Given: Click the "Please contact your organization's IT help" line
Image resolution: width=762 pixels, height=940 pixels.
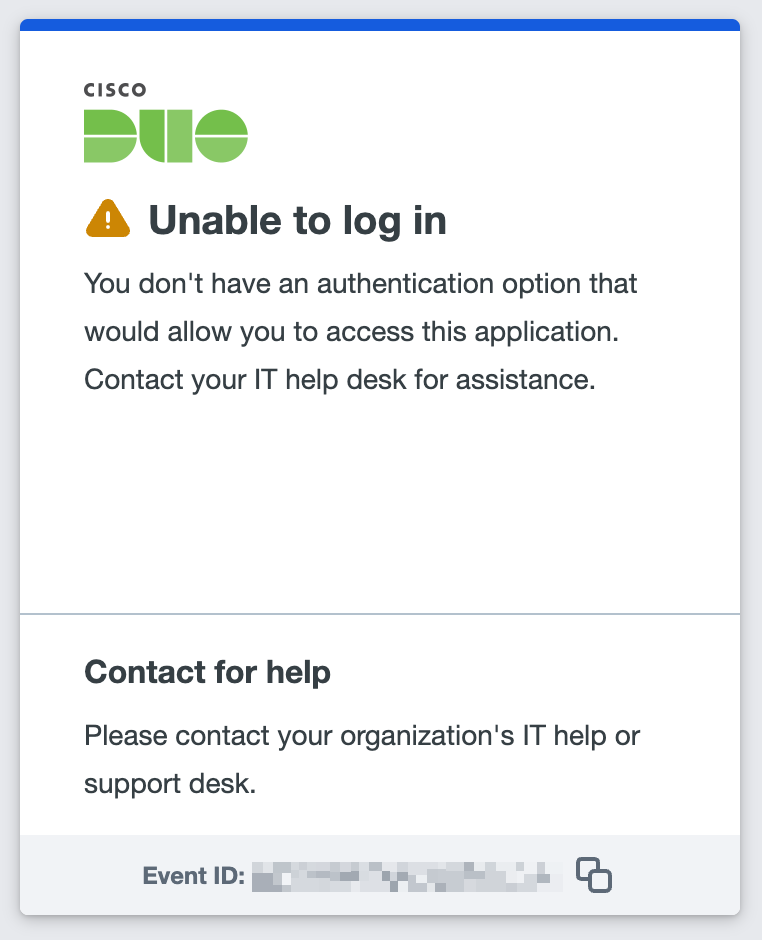Looking at the screenshot, I should (362, 736).
